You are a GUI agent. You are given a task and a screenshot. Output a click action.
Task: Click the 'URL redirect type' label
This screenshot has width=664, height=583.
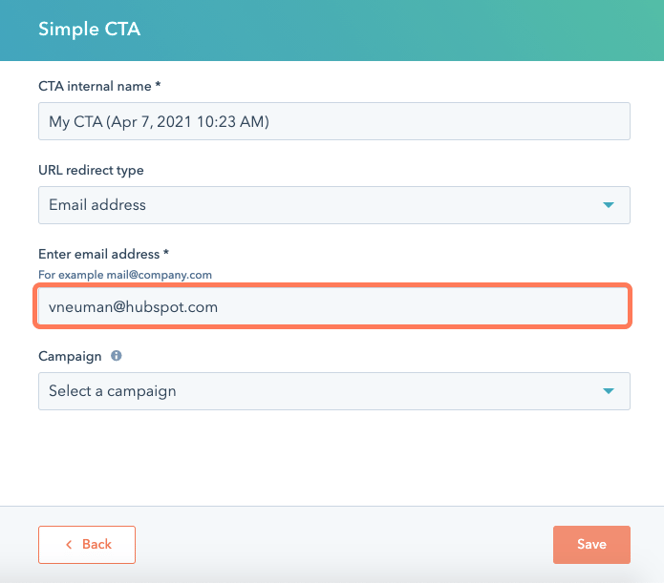(91, 170)
